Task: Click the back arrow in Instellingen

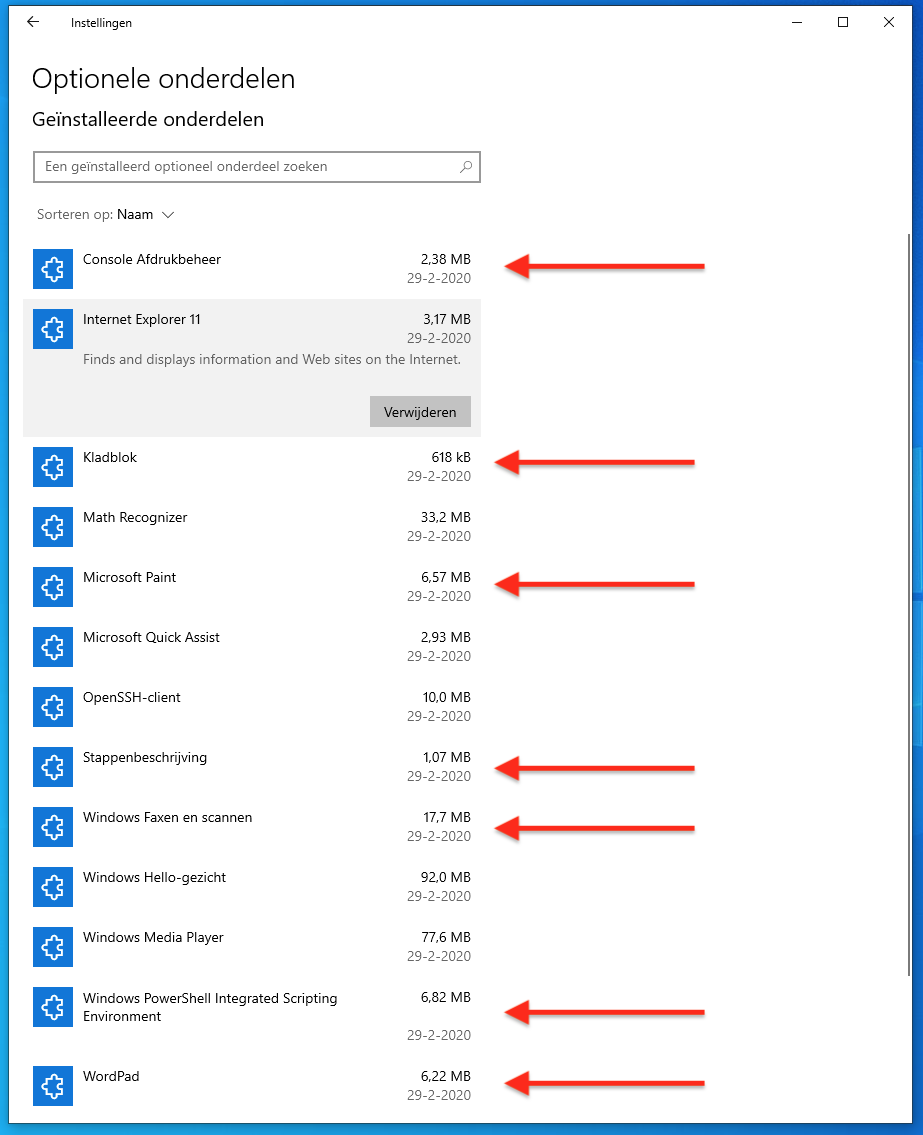Action: [33, 22]
